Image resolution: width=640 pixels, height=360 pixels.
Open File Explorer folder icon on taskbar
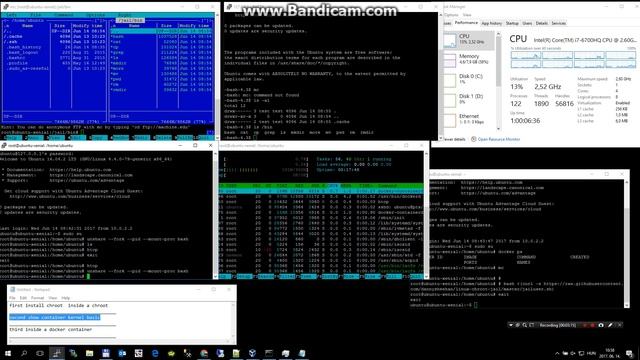89,353
